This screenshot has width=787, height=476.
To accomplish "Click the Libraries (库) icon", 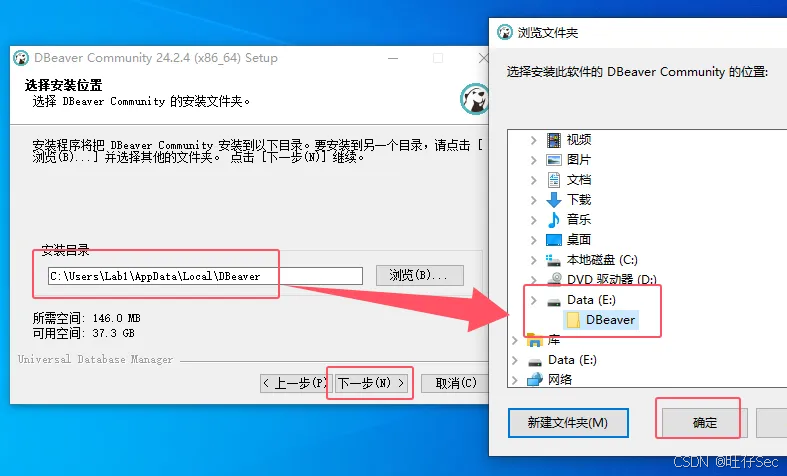I will [535, 340].
